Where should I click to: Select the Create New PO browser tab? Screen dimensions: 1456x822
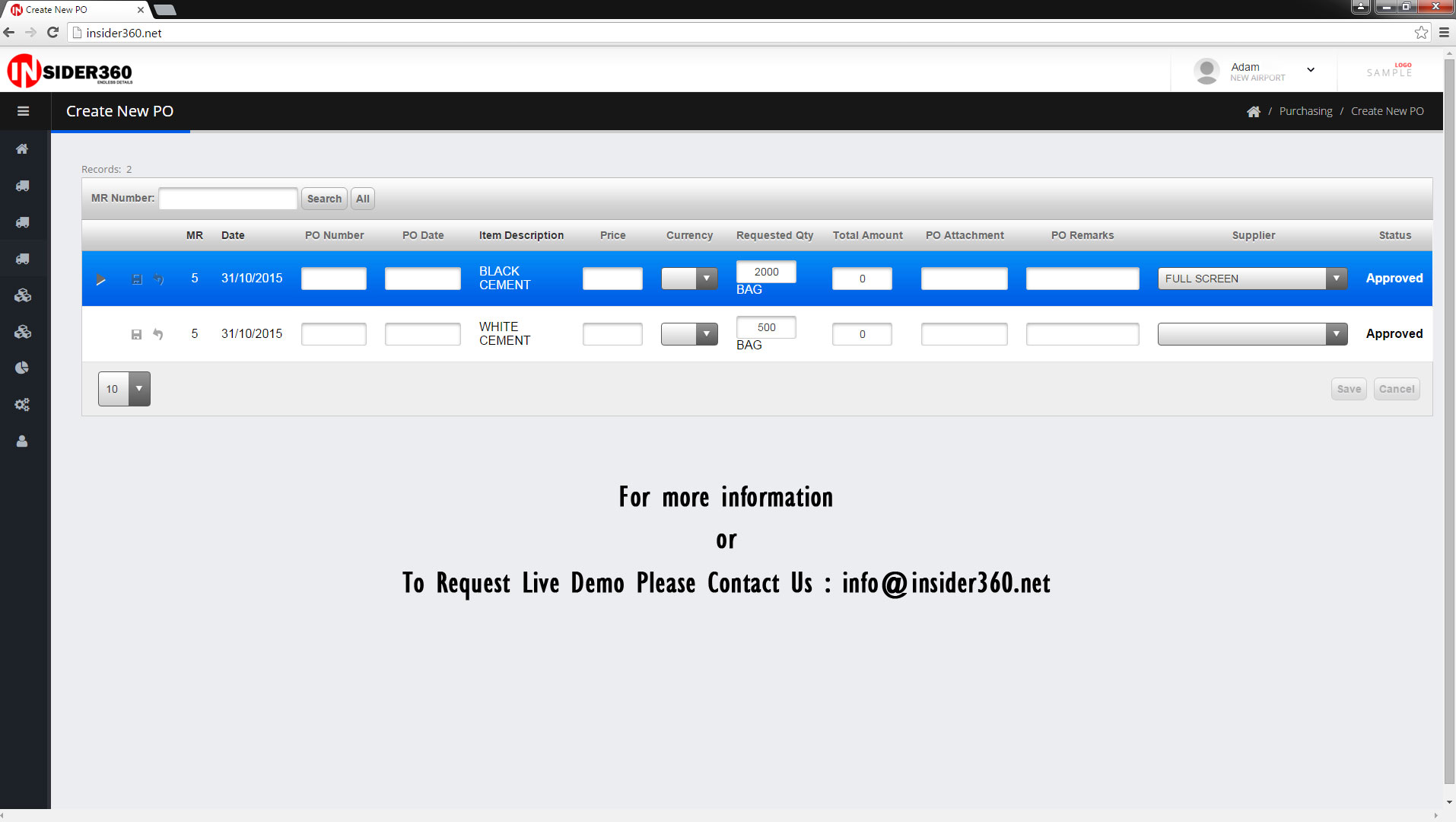coord(76,10)
